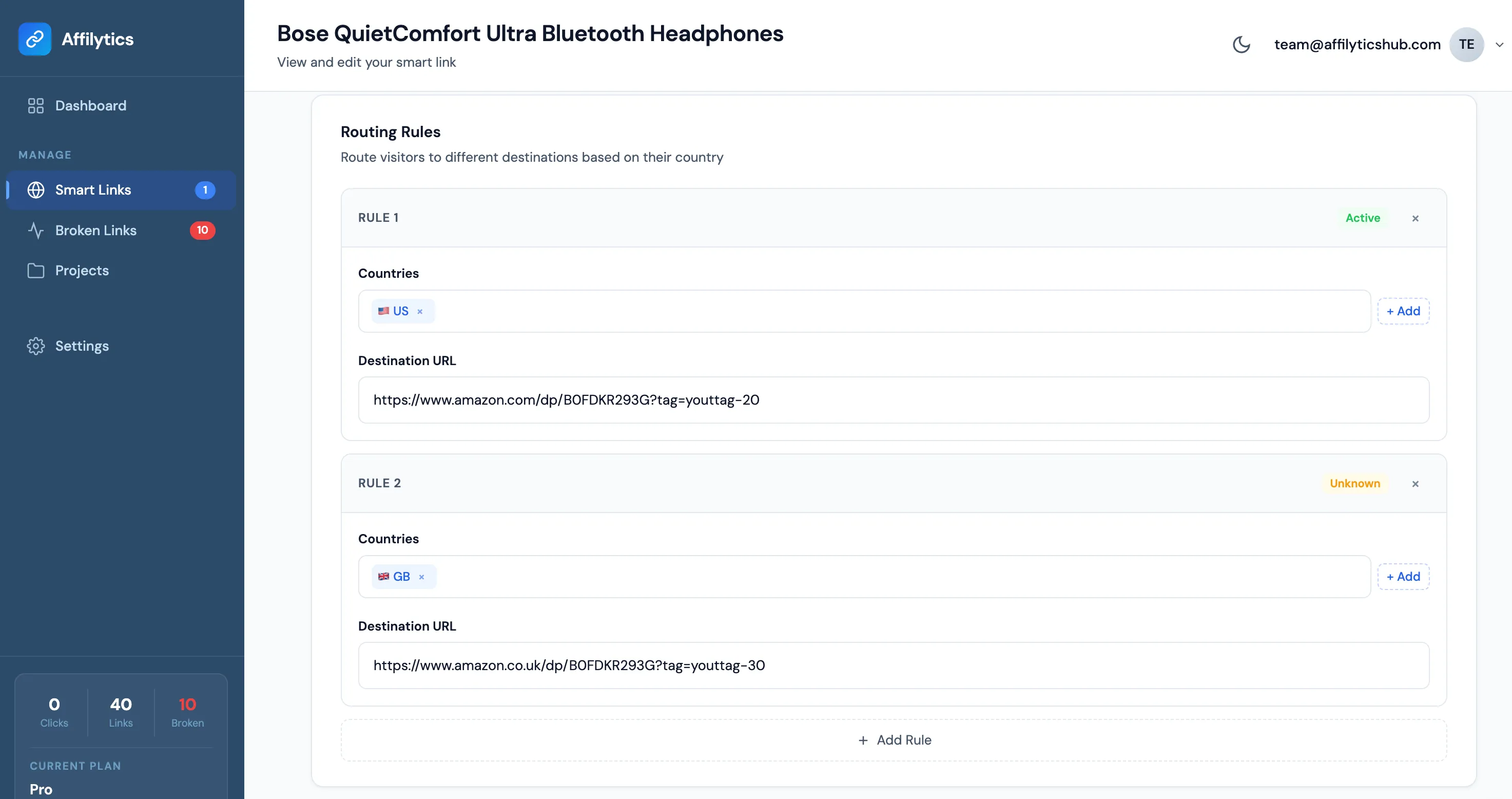Click the Broken Links badge showing 10
This screenshot has width=1512, height=799.
pos(203,230)
